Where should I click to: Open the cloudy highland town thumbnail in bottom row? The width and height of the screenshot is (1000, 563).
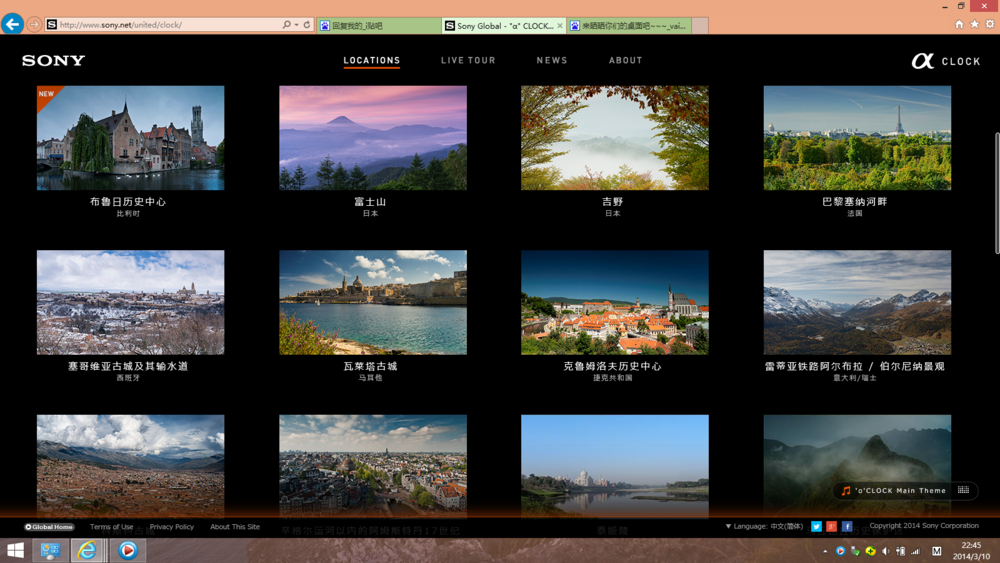coord(130,465)
